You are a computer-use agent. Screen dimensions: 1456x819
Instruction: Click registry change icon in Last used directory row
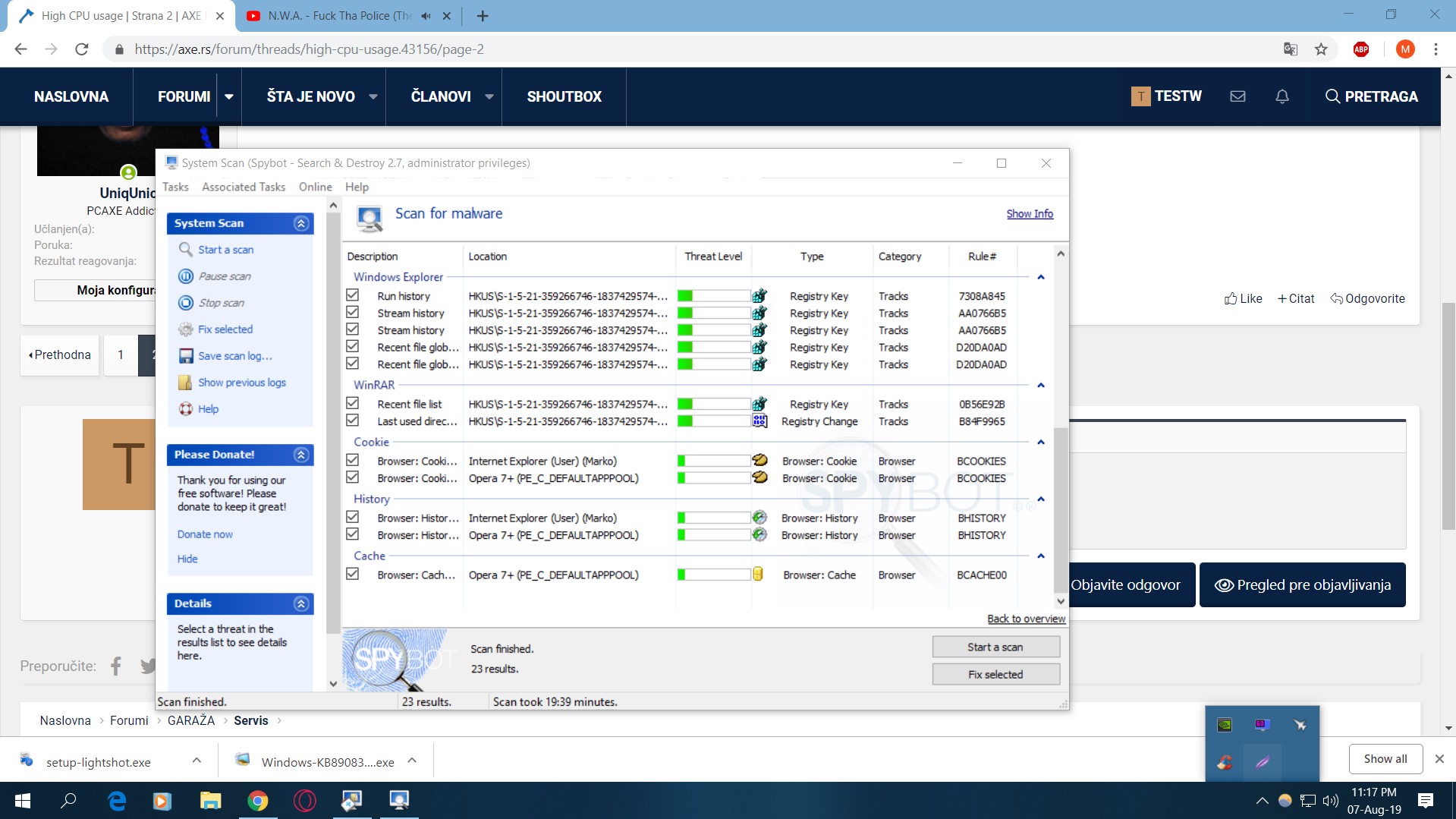click(x=759, y=421)
